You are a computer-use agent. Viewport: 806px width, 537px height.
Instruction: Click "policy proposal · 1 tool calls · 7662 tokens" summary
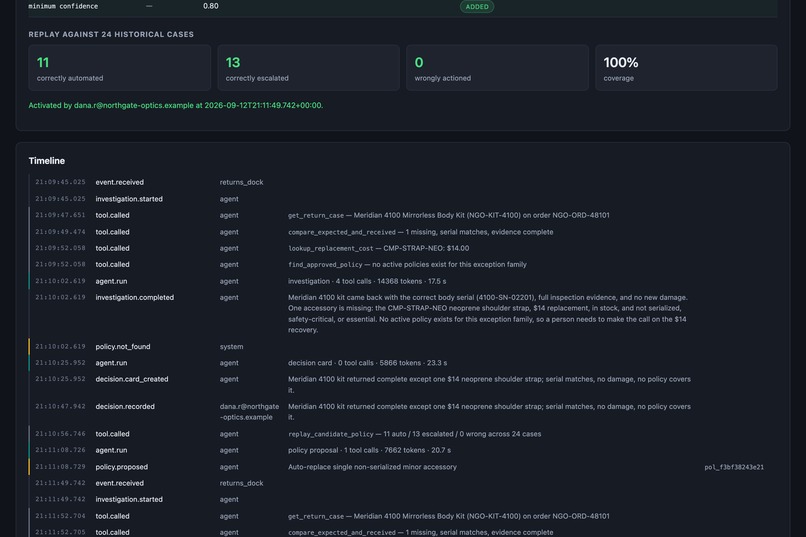369,450
